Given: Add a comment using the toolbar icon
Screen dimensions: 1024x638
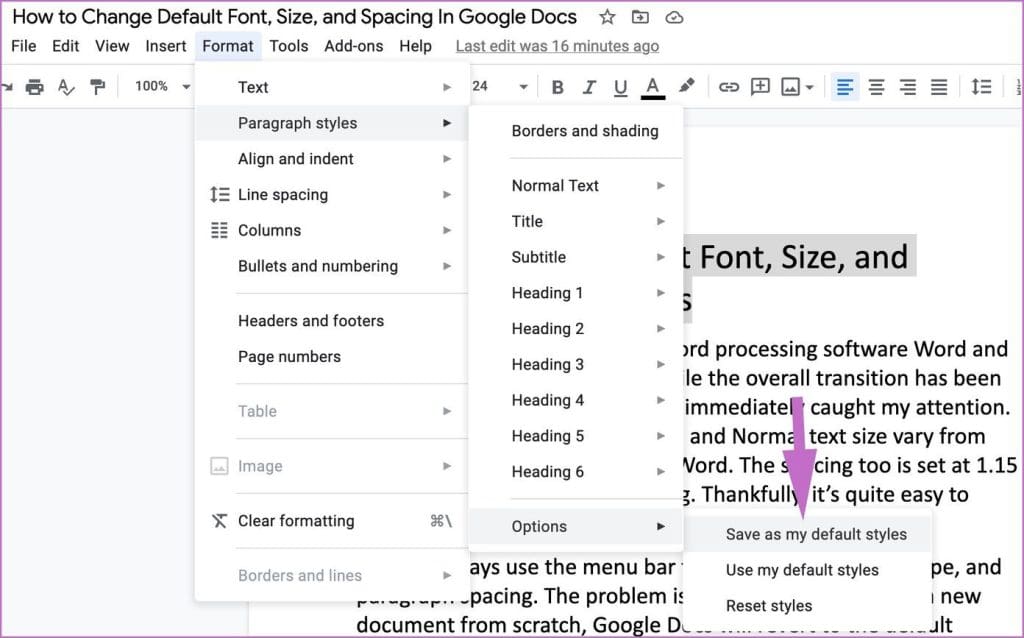Looking at the screenshot, I should tap(760, 87).
